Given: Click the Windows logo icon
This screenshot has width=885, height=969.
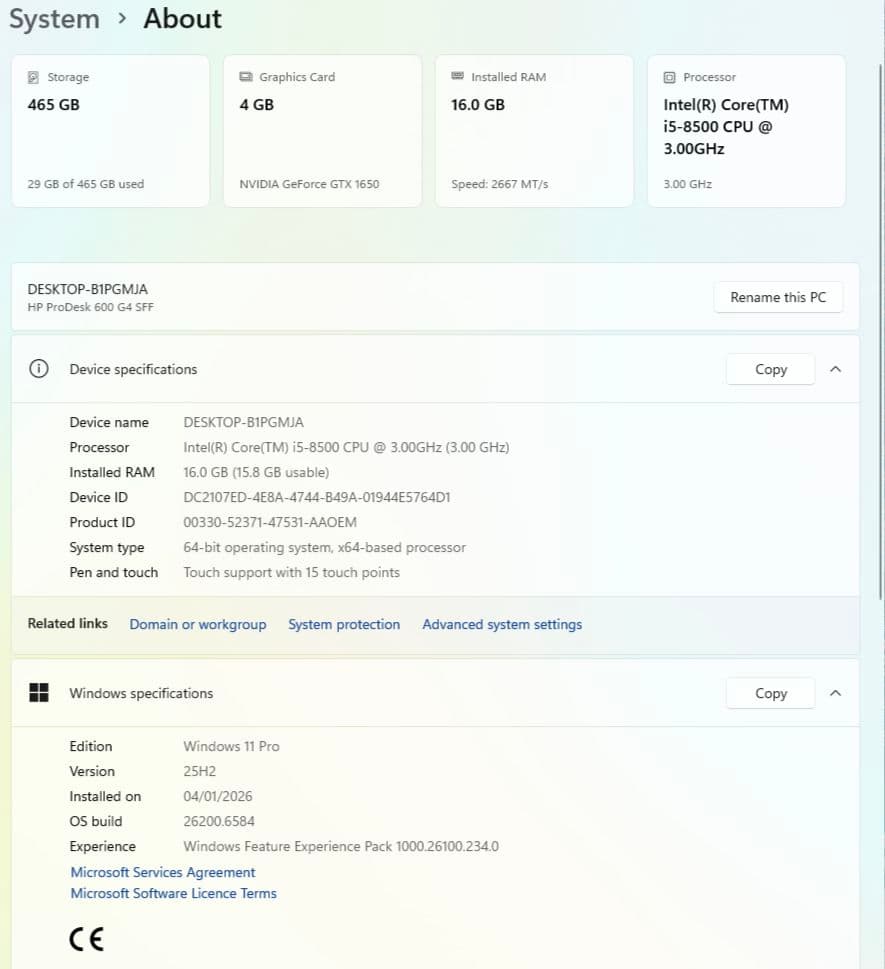Looking at the screenshot, I should 39,693.
